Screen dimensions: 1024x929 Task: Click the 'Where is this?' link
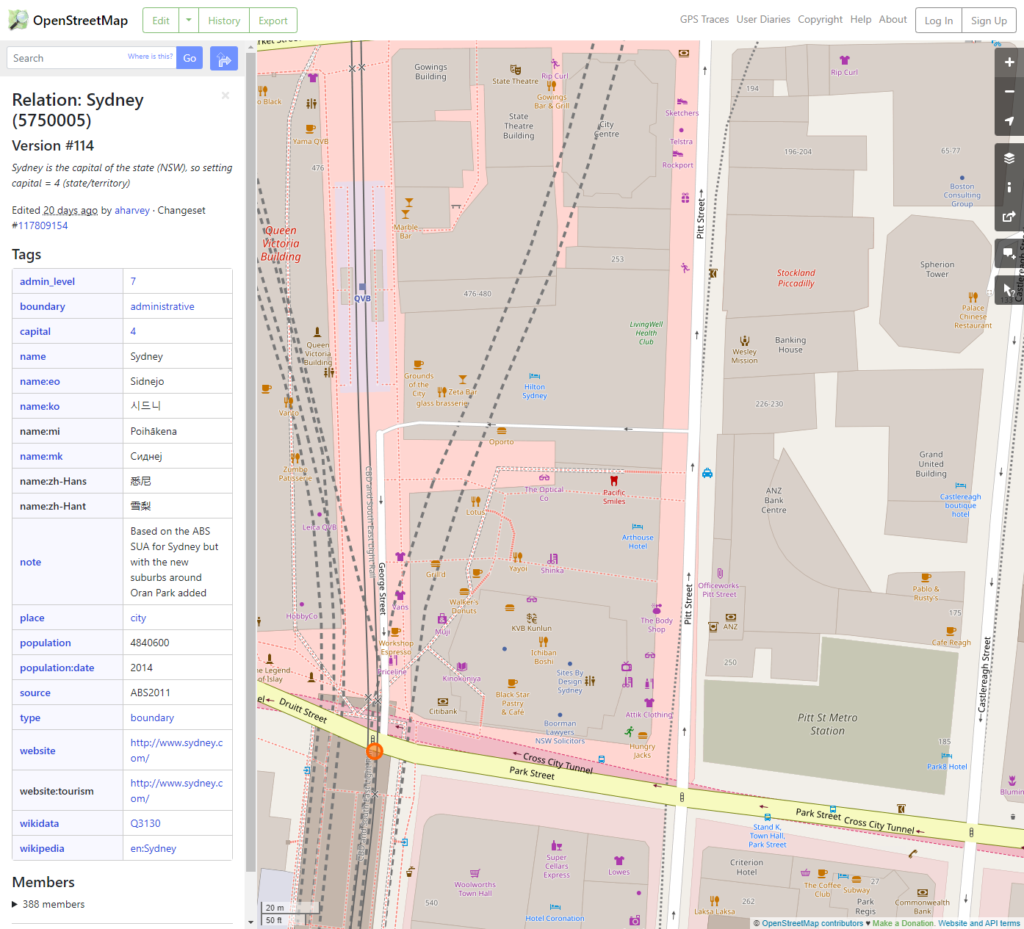[x=150, y=56]
